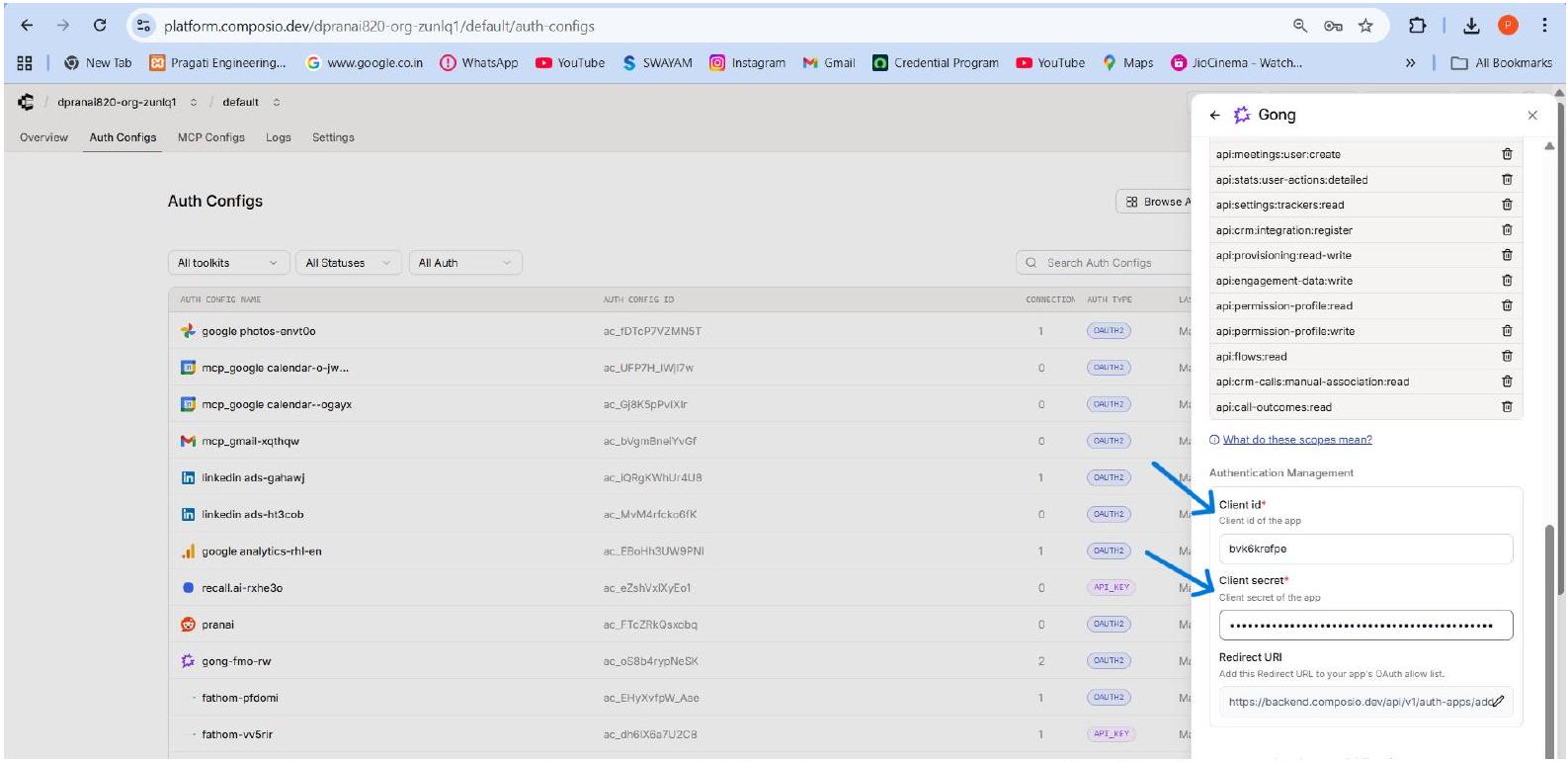Open the gong-fmo-rw auth config
1568x762 pixels.
coord(679,661)
